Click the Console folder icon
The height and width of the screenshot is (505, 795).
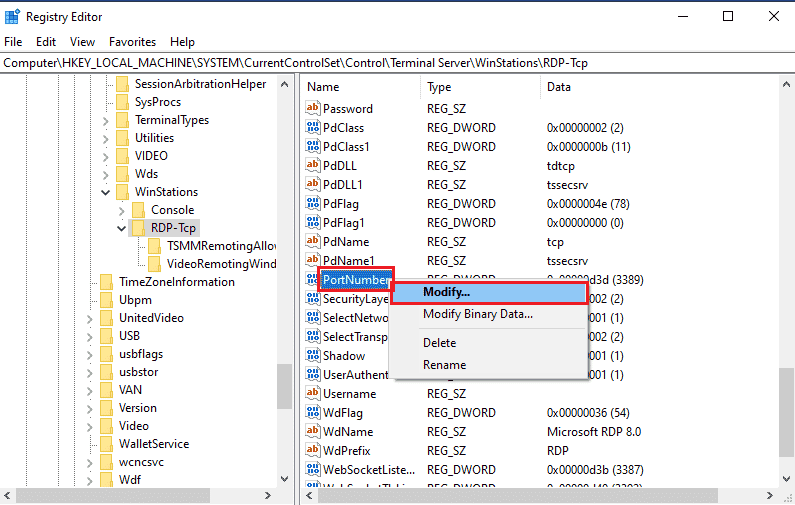[x=138, y=209]
